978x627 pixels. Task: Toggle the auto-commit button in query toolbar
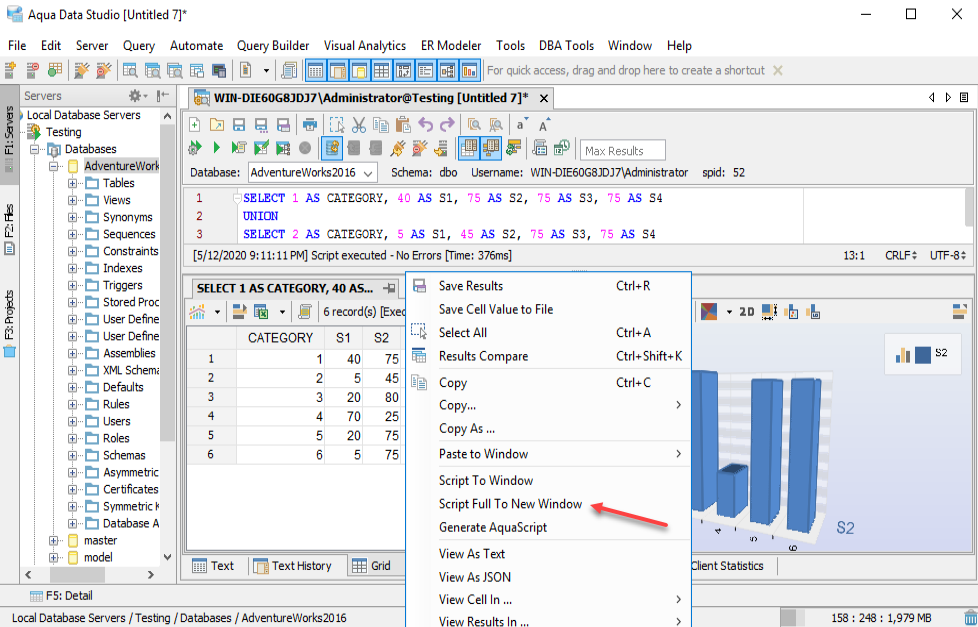tap(332, 148)
